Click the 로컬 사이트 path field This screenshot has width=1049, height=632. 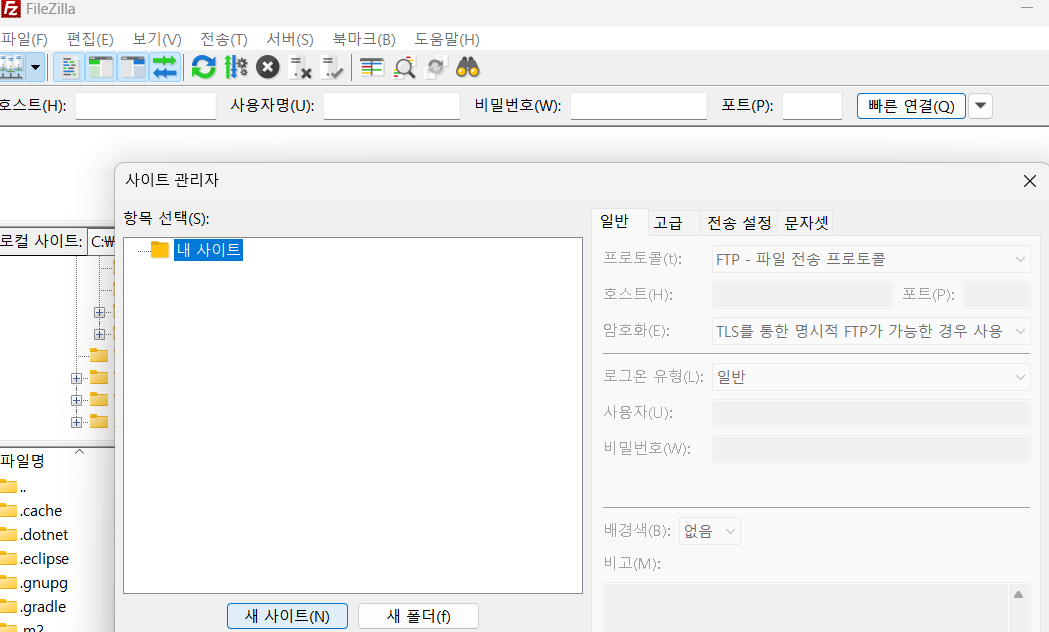coord(102,241)
